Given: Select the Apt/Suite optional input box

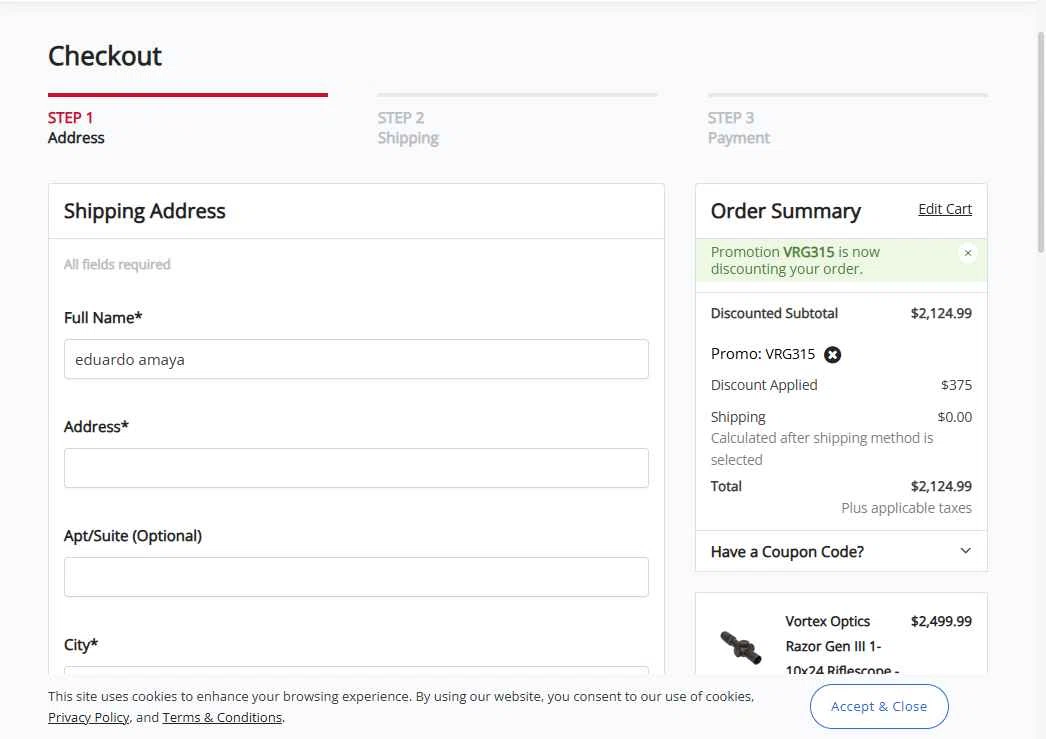Looking at the screenshot, I should click(356, 577).
